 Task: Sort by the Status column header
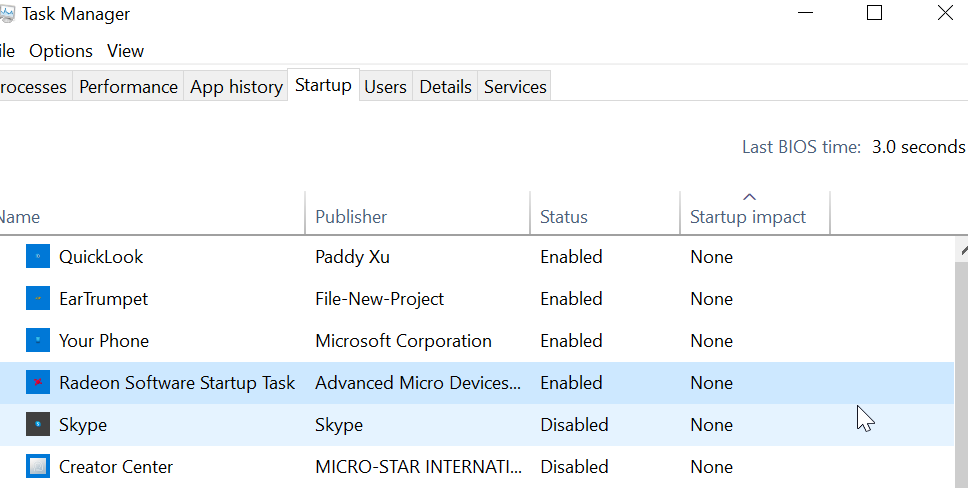tap(604, 213)
